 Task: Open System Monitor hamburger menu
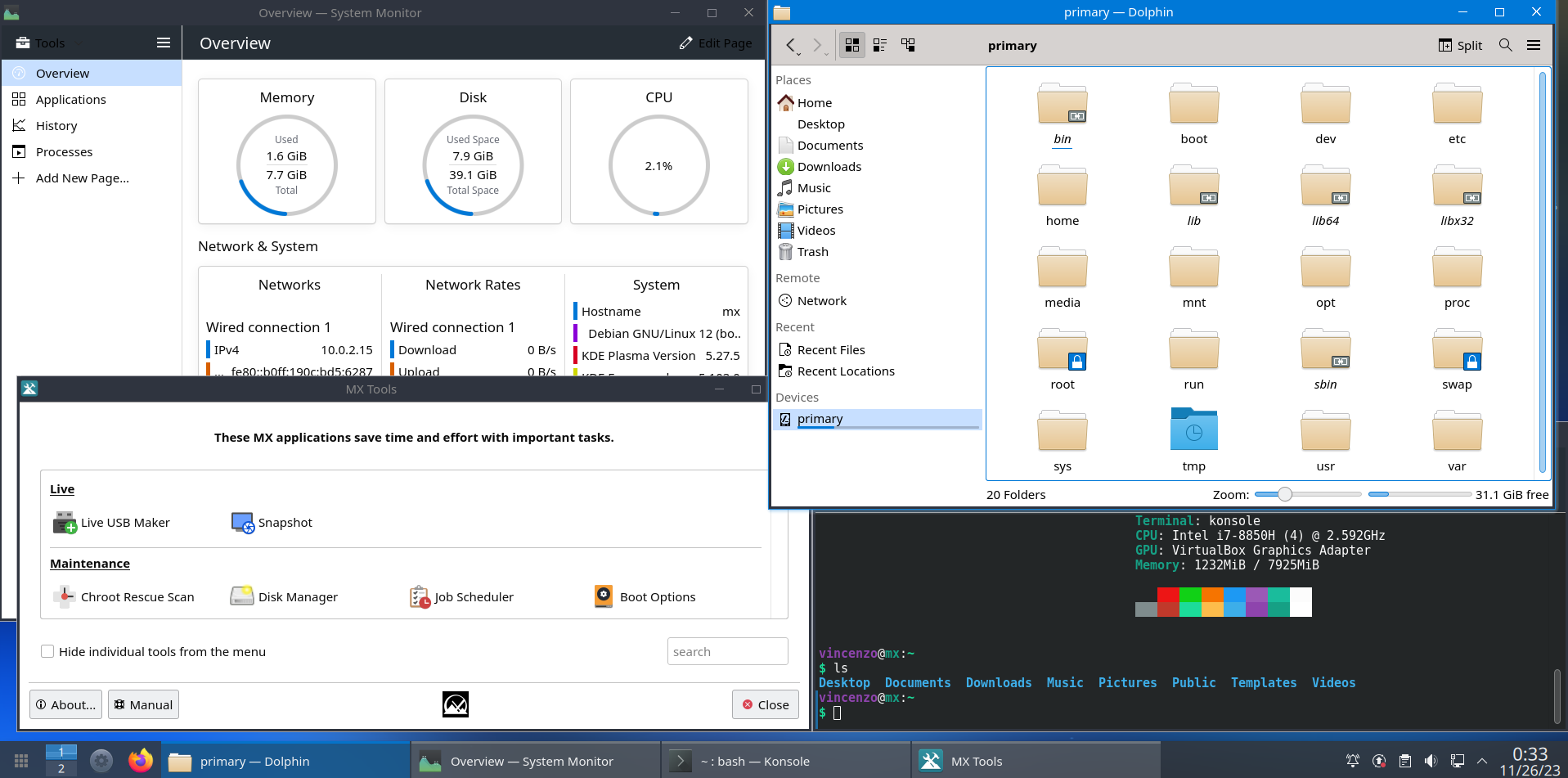[x=164, y=43]
